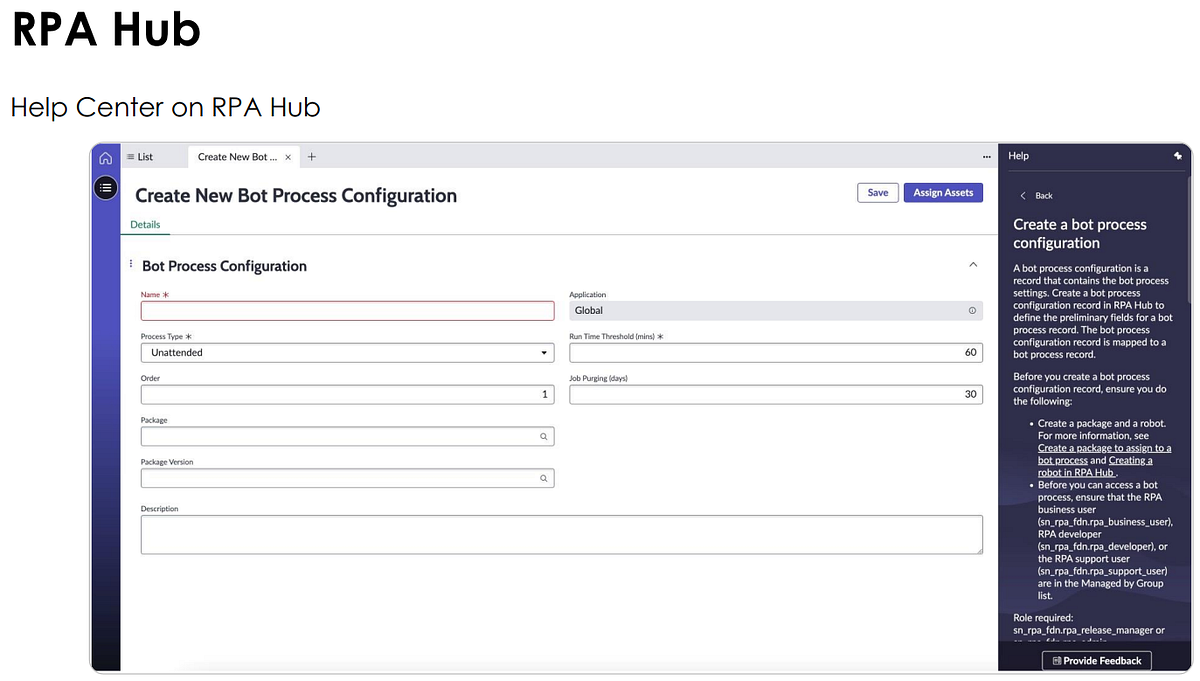The height and width of the screenshot is (681, 1200).
Task: Select the Create New Bot tab
Action: 235,157
